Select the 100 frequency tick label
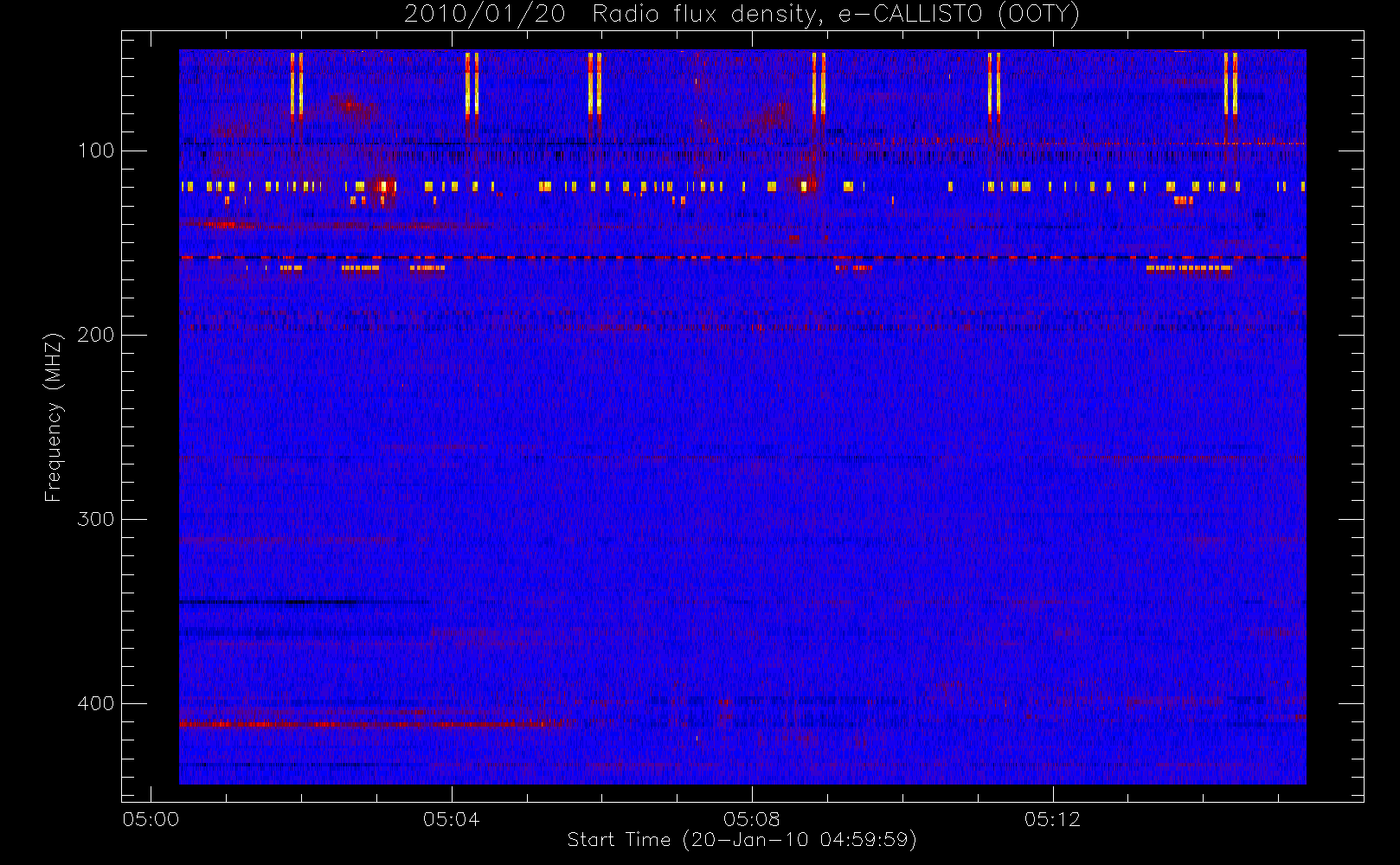Image resolution: width=1400 pixels, height=865 pixels. [96, 151]
